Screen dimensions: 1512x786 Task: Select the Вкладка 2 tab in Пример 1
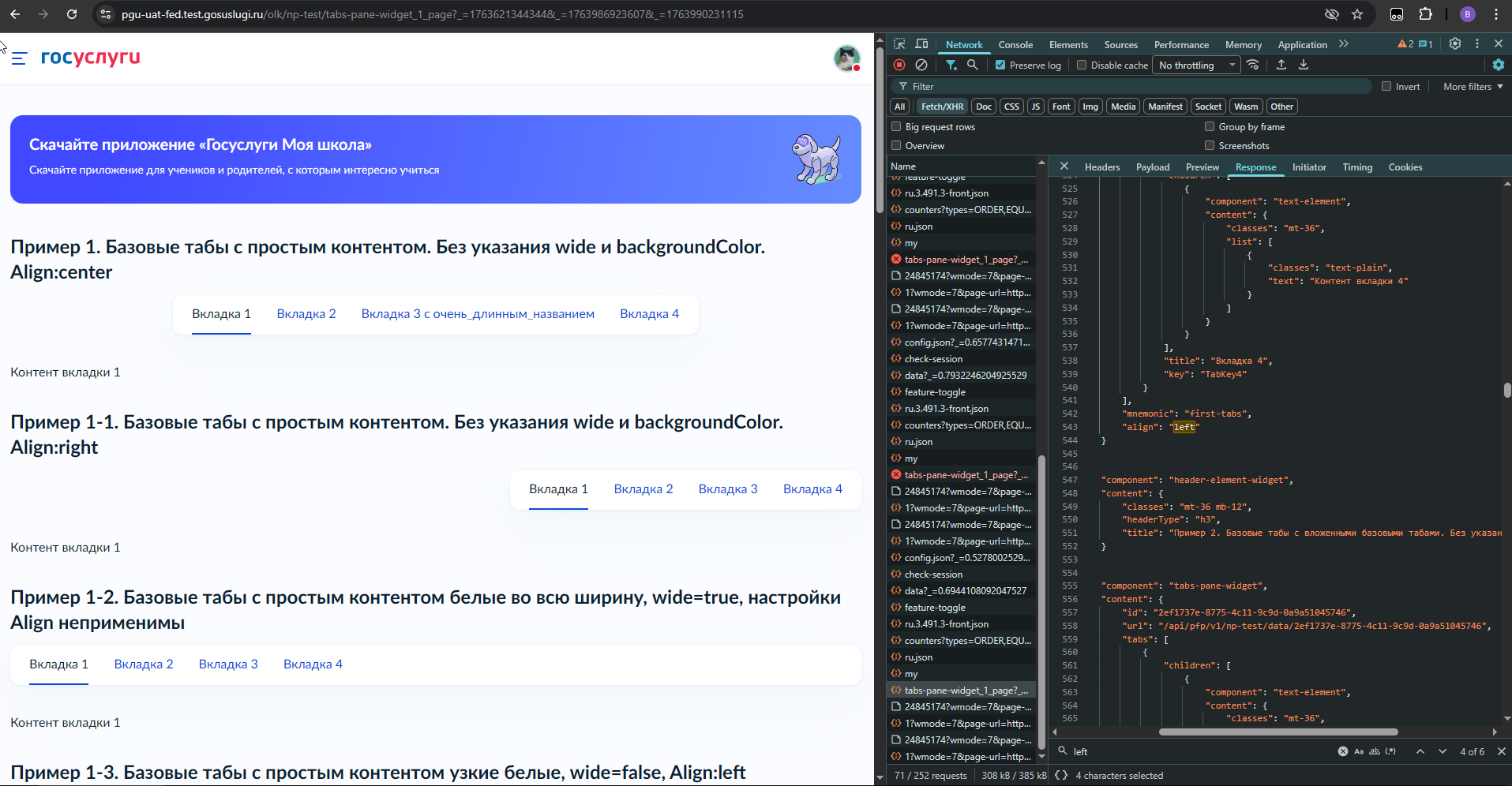tap(306, 314)
